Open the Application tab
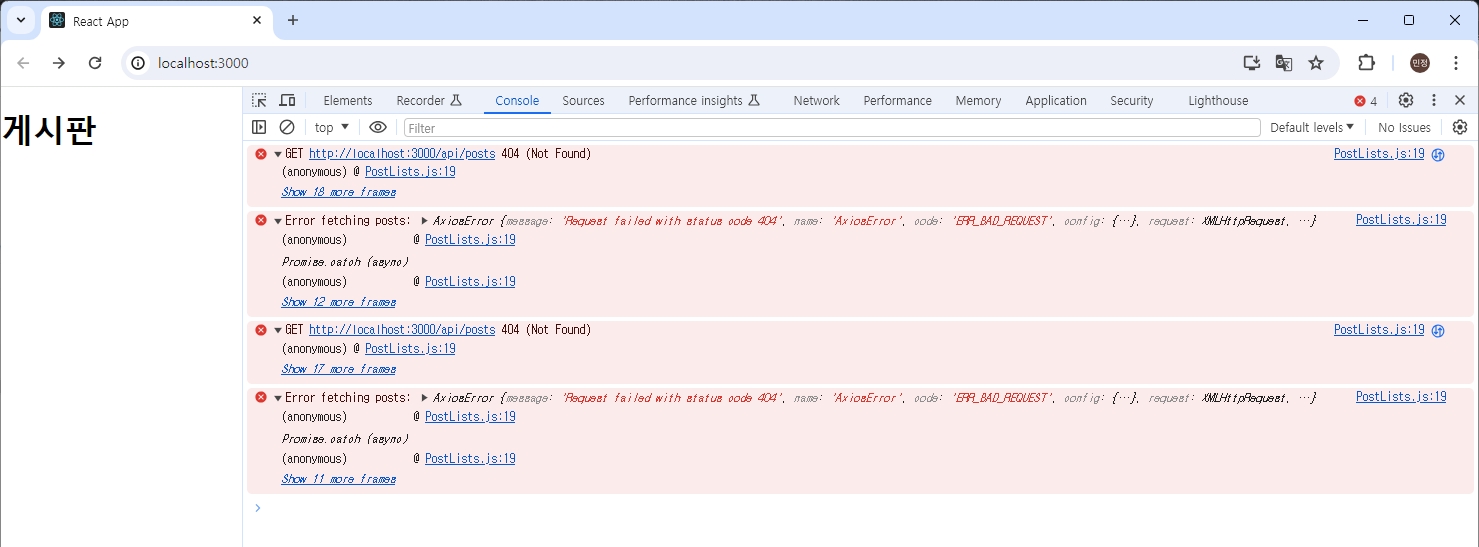1479x547 pixels. [1055, 100]
